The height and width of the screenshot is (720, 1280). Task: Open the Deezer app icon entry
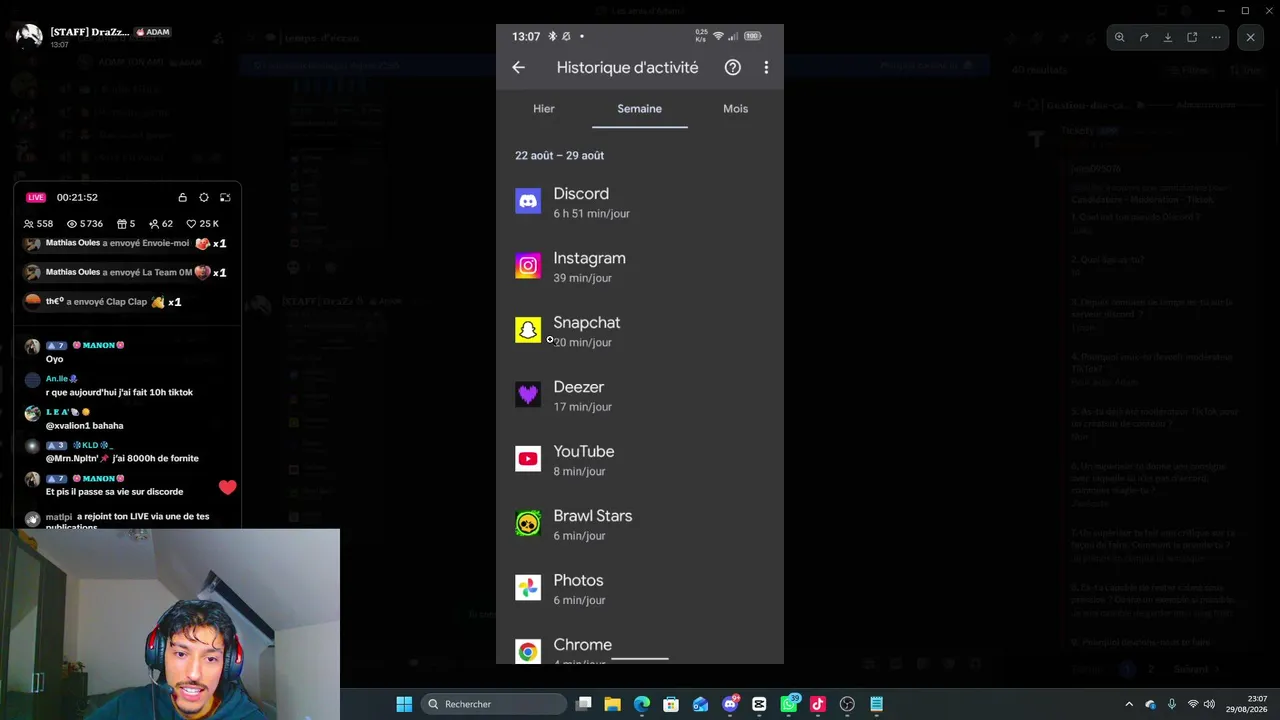(x=528, y=395)
